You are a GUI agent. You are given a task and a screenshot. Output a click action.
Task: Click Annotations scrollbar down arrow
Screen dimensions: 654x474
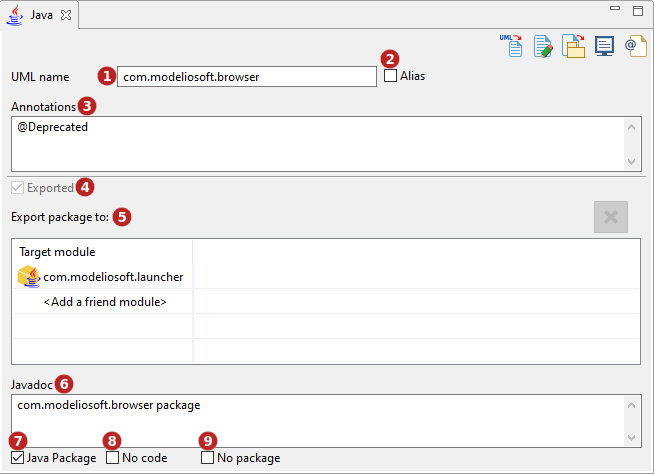pos(631,161)
